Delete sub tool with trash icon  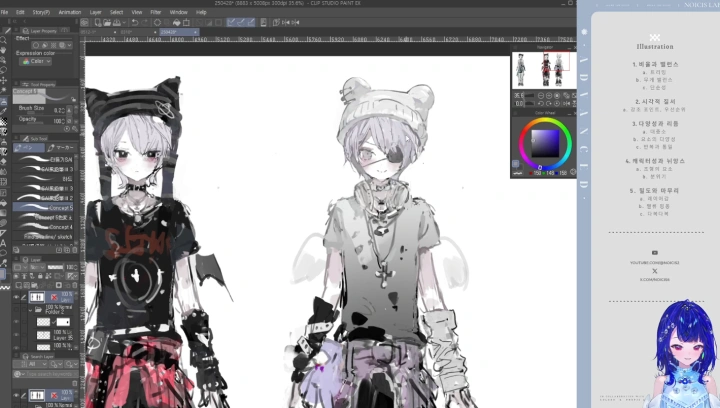click(x=75, y=250)
